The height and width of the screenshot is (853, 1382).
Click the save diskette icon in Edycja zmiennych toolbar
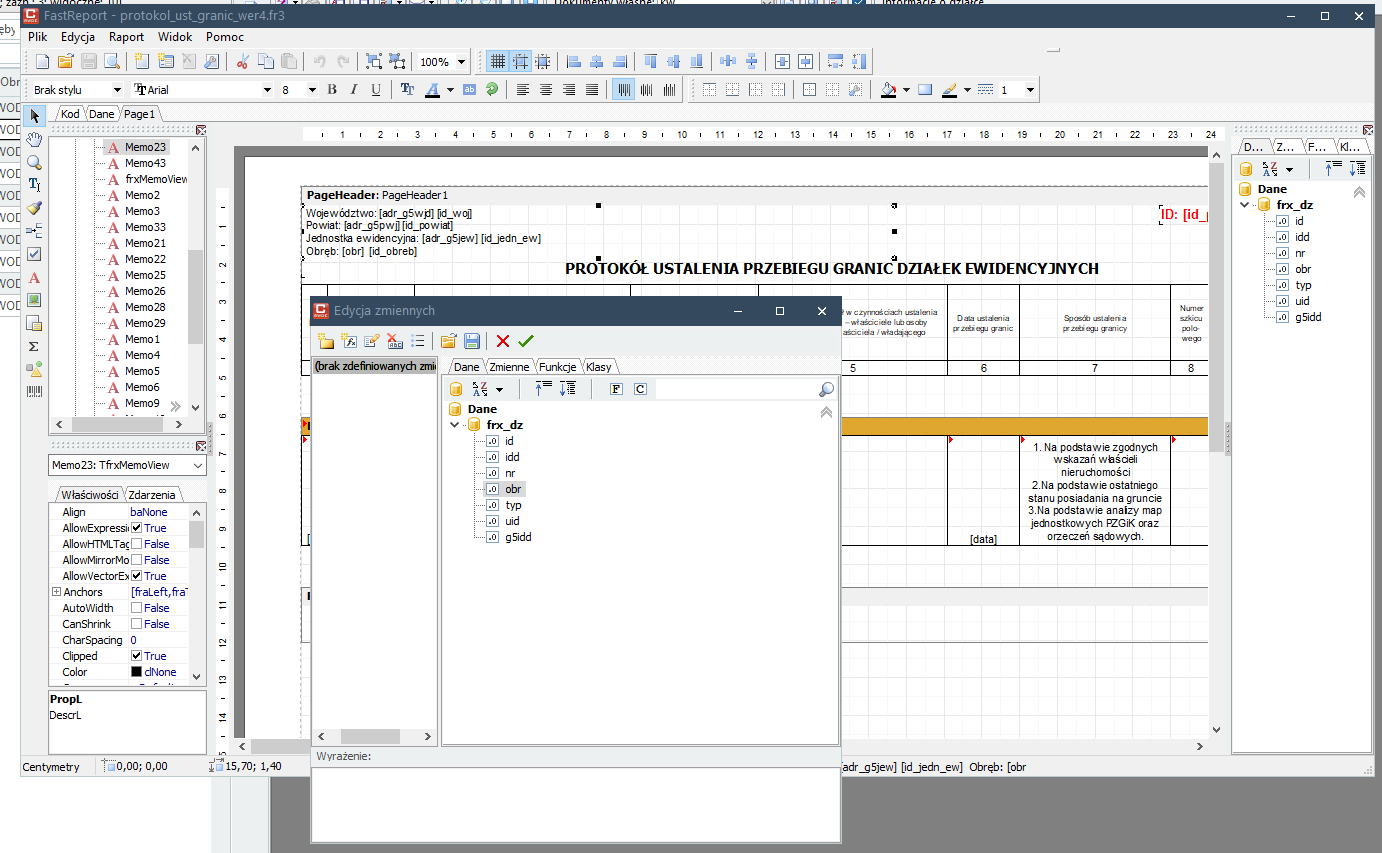pyautogui.click(x=472, y=341)
